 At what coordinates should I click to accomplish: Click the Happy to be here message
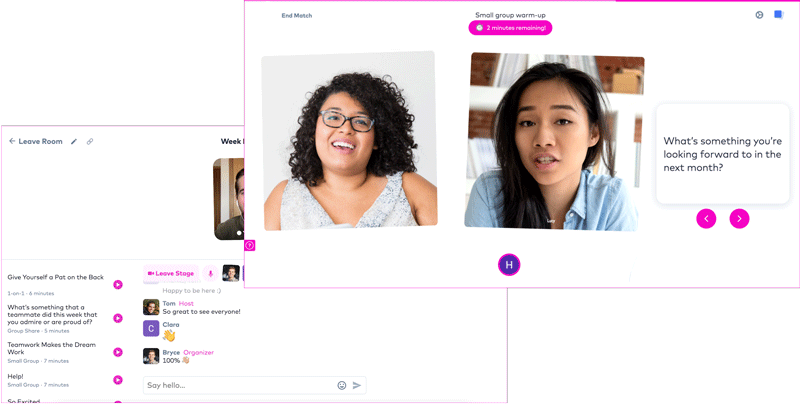(x=192, y=291)
